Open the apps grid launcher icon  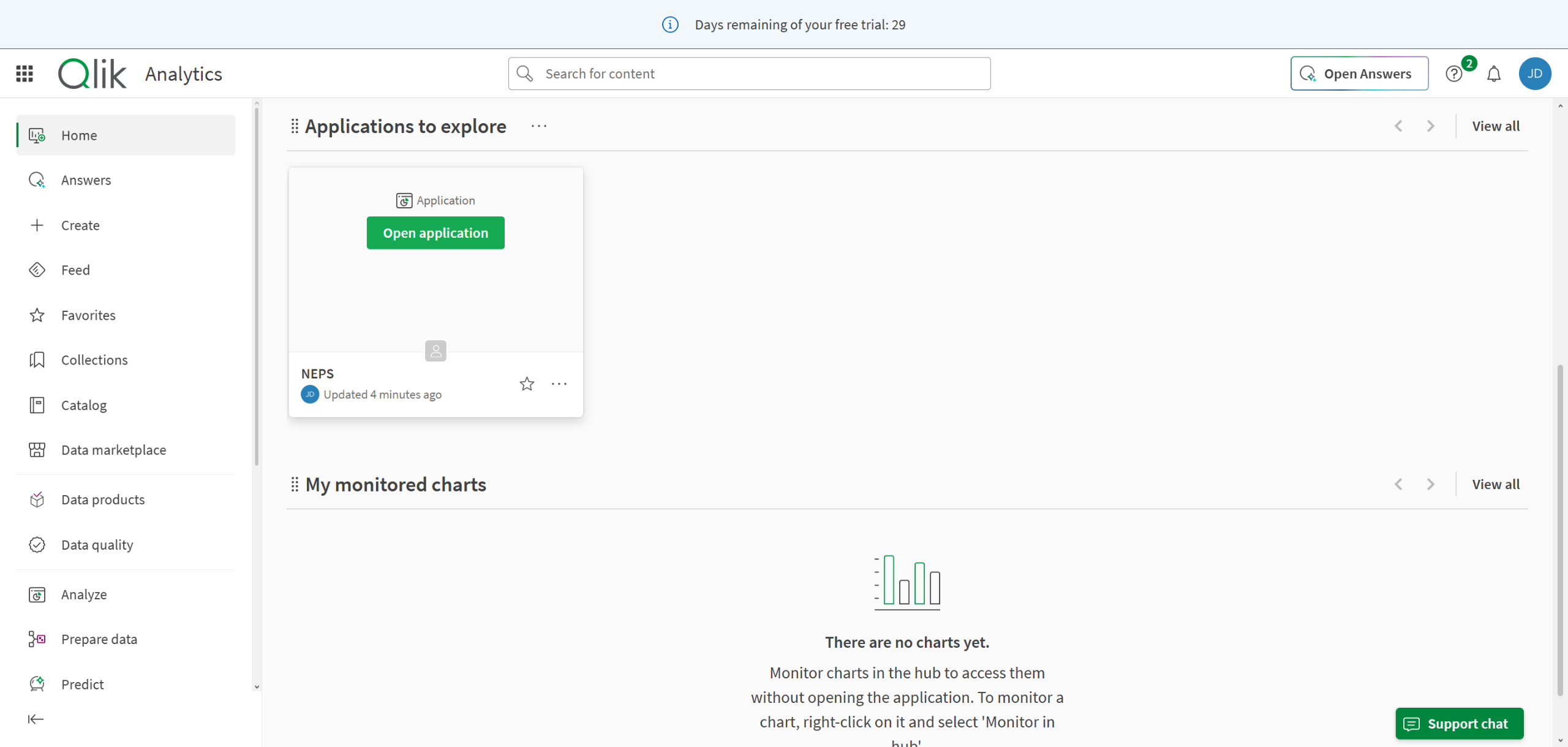(x=24, y=74)
